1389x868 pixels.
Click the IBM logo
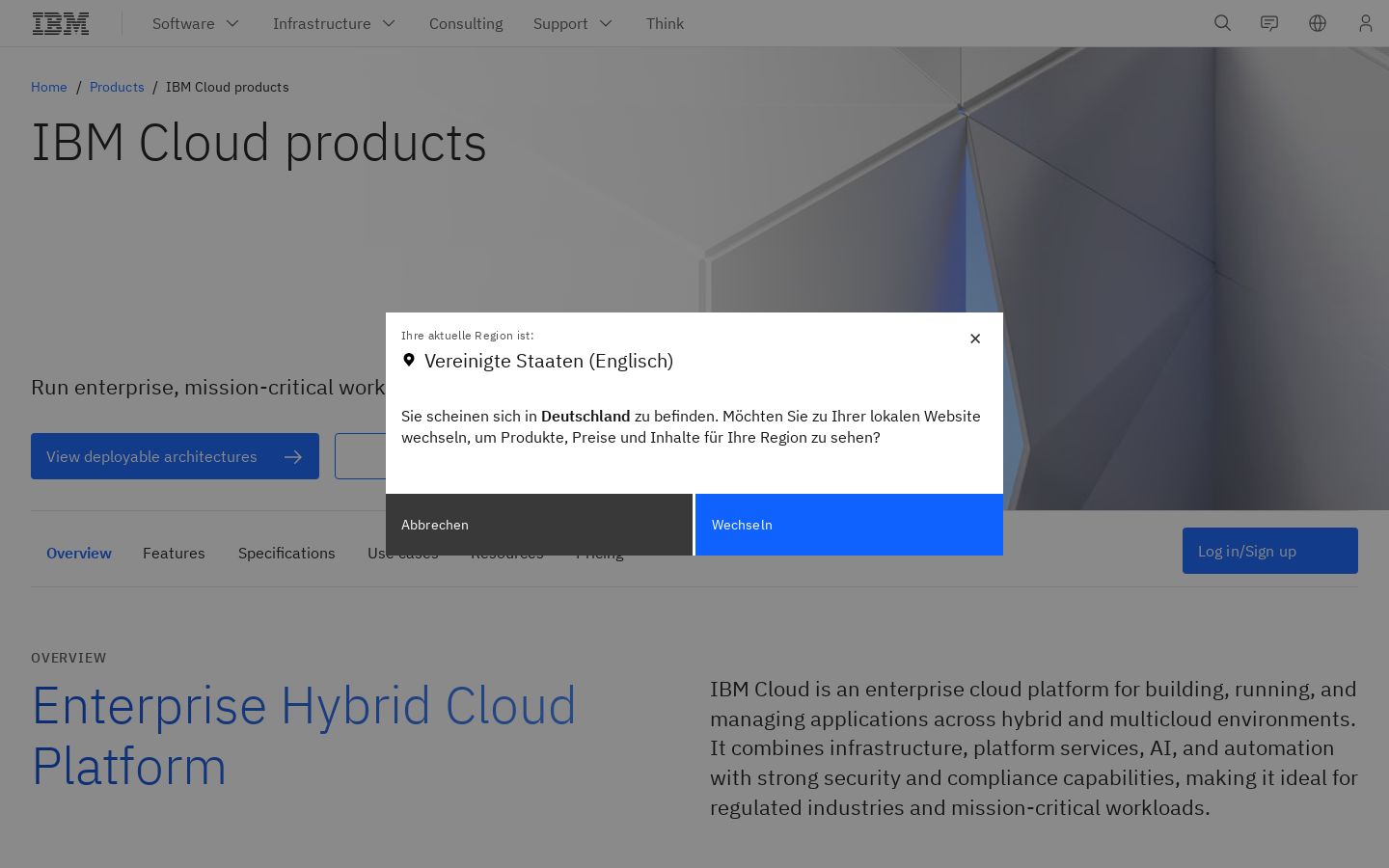tap(61, 23)
